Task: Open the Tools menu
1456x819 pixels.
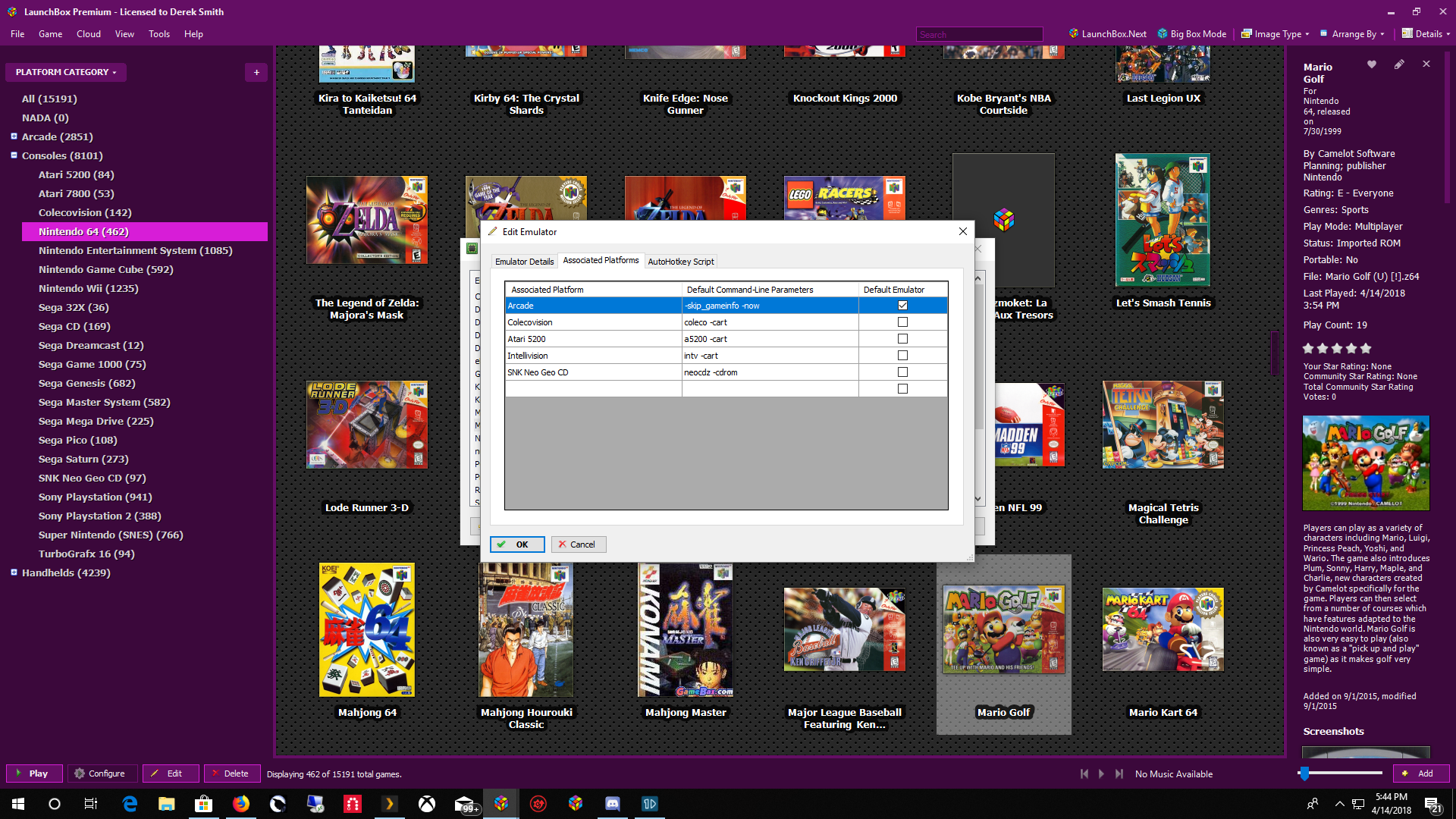Action: tap(159, 34)
